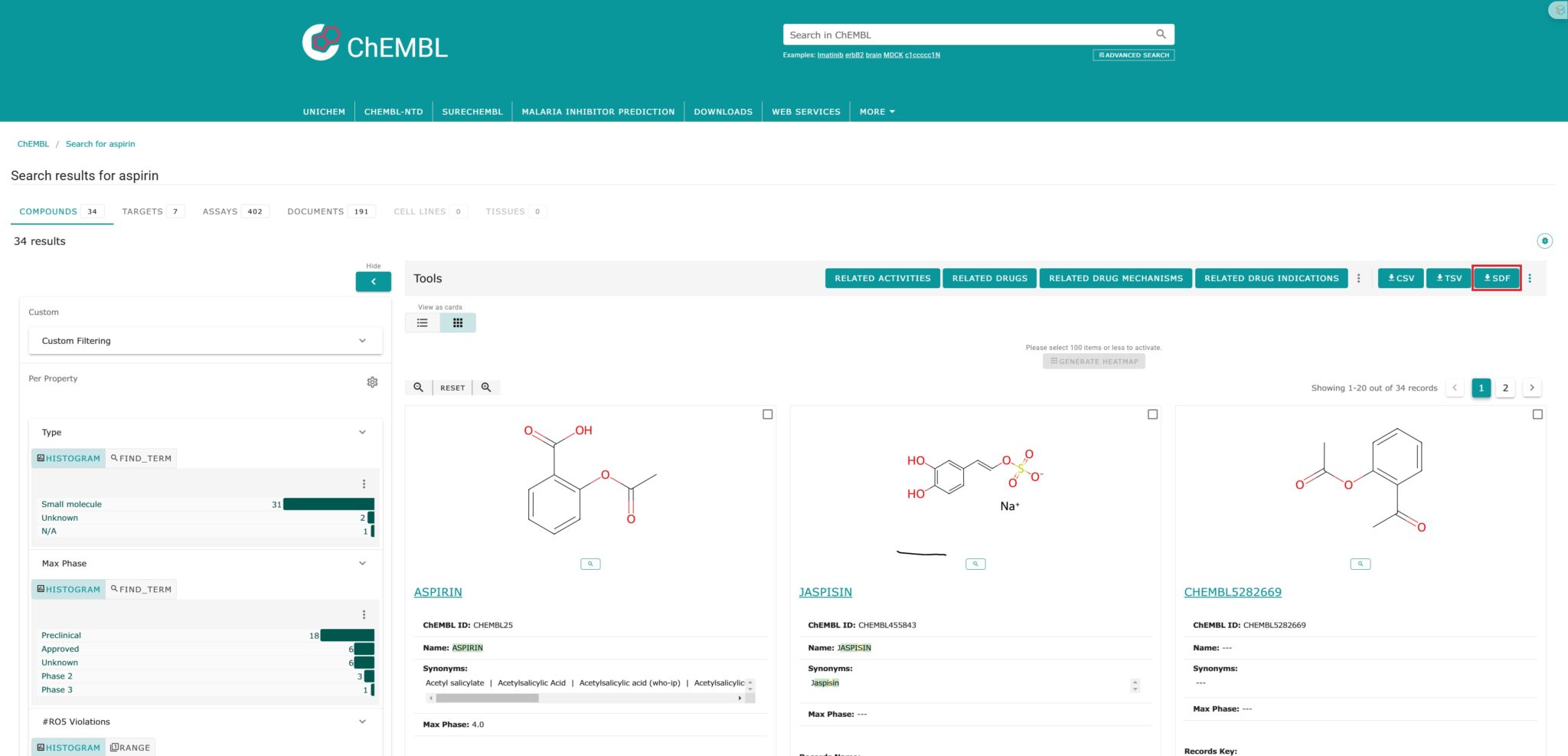
Task: Click the search magnifier icon in ChEMBL search bar
Action: click(1161, 34)
